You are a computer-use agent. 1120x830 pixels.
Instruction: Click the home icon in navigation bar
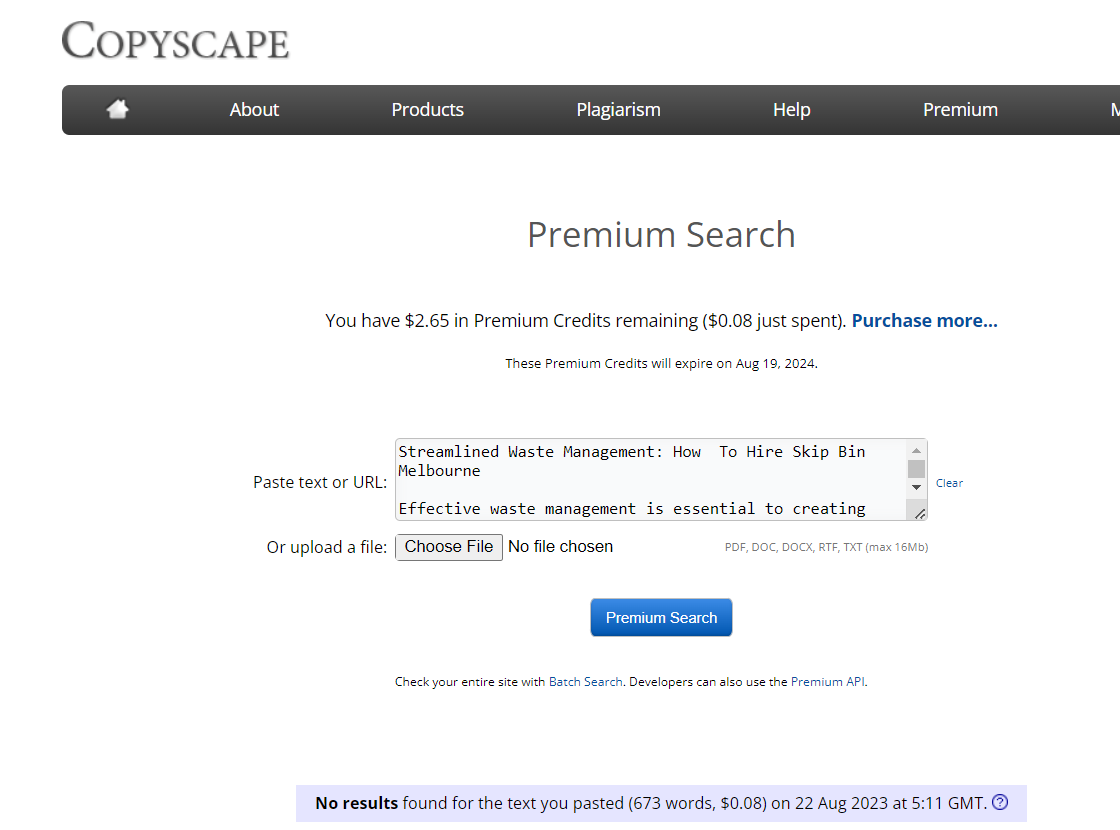118,109
